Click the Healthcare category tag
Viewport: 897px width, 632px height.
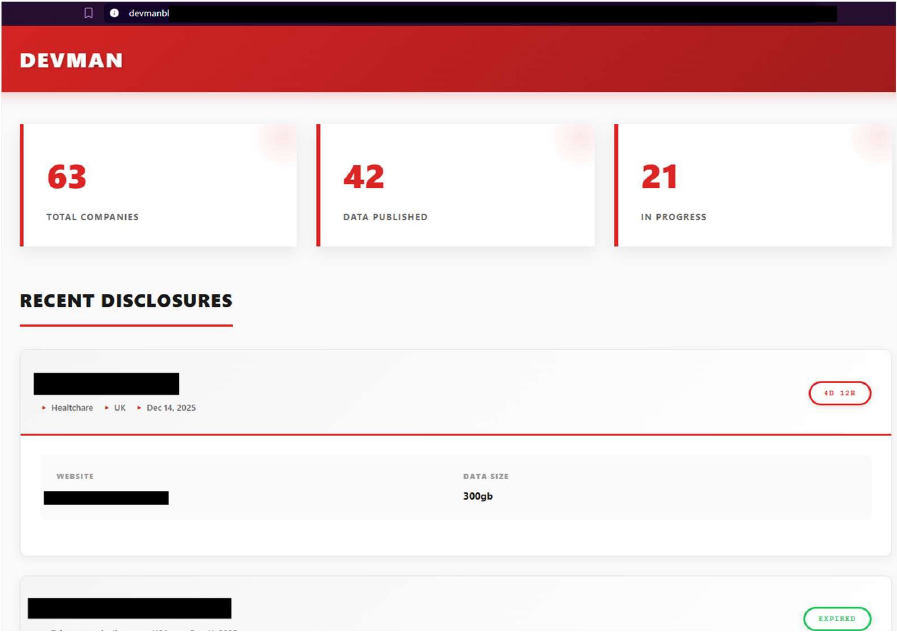[72, 408]
